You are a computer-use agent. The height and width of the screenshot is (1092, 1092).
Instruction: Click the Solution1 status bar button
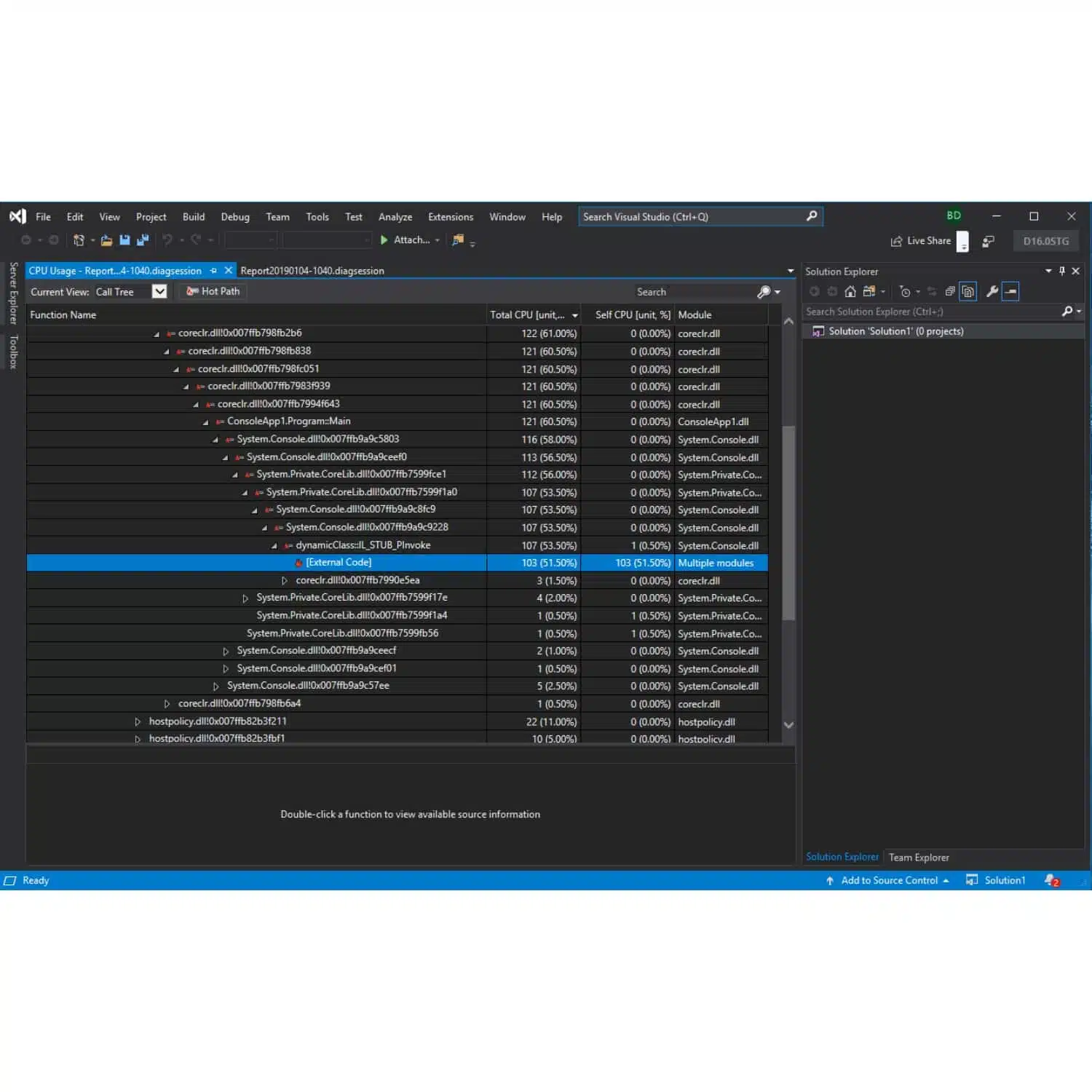pyautogui.click(x=996, y=881)
